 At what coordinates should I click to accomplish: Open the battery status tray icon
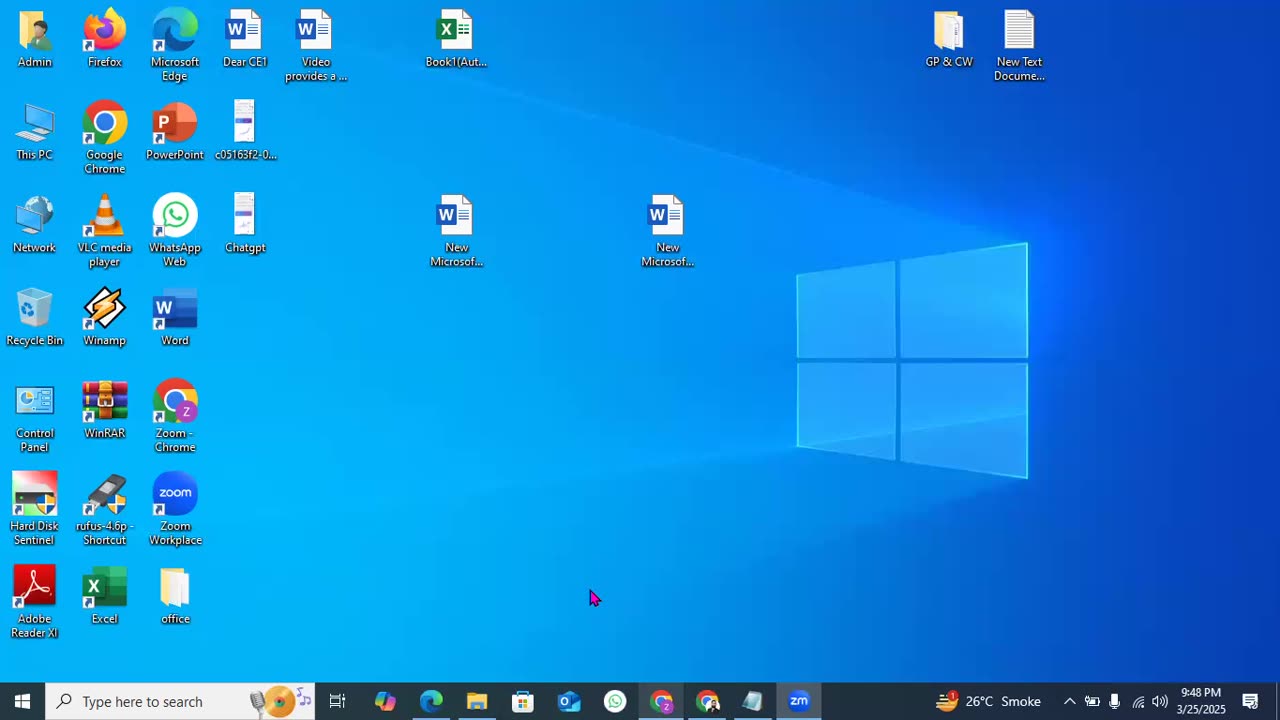tap(1092, 701)
